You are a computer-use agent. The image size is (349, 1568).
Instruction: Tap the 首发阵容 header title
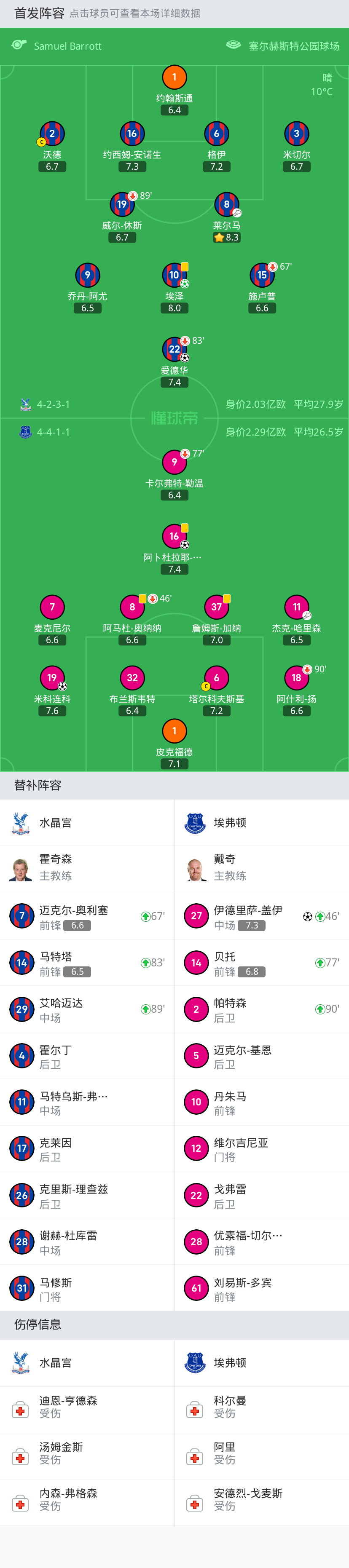pos(39,13)
